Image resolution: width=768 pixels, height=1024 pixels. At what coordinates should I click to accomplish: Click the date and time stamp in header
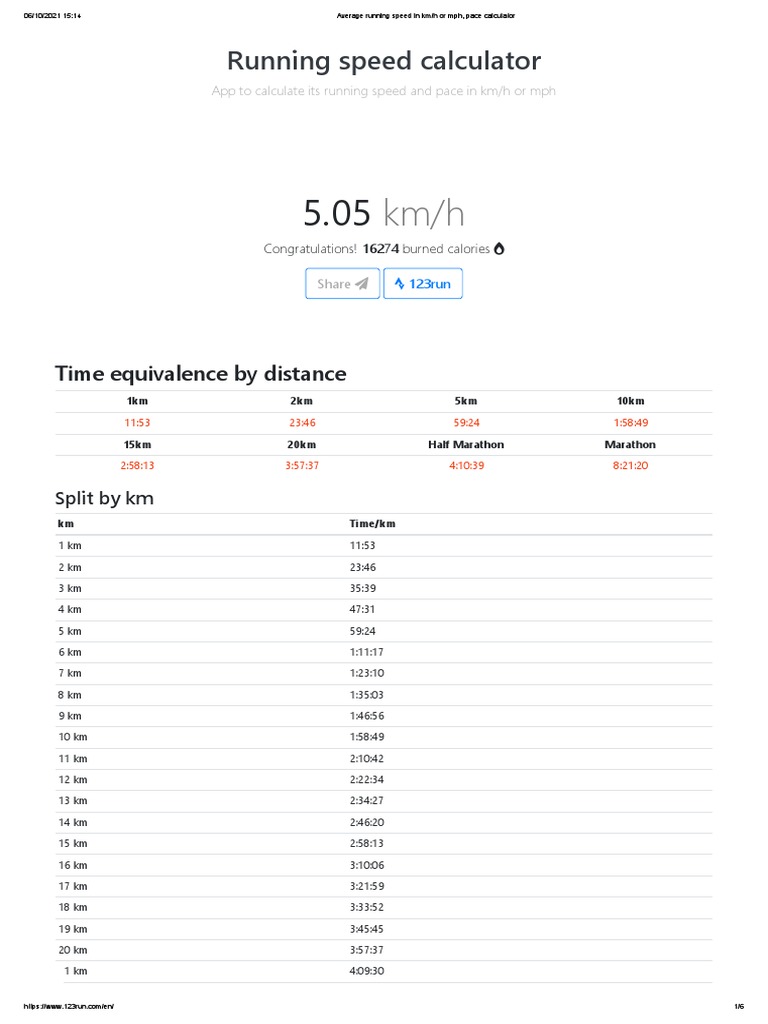tap(52, 16)
